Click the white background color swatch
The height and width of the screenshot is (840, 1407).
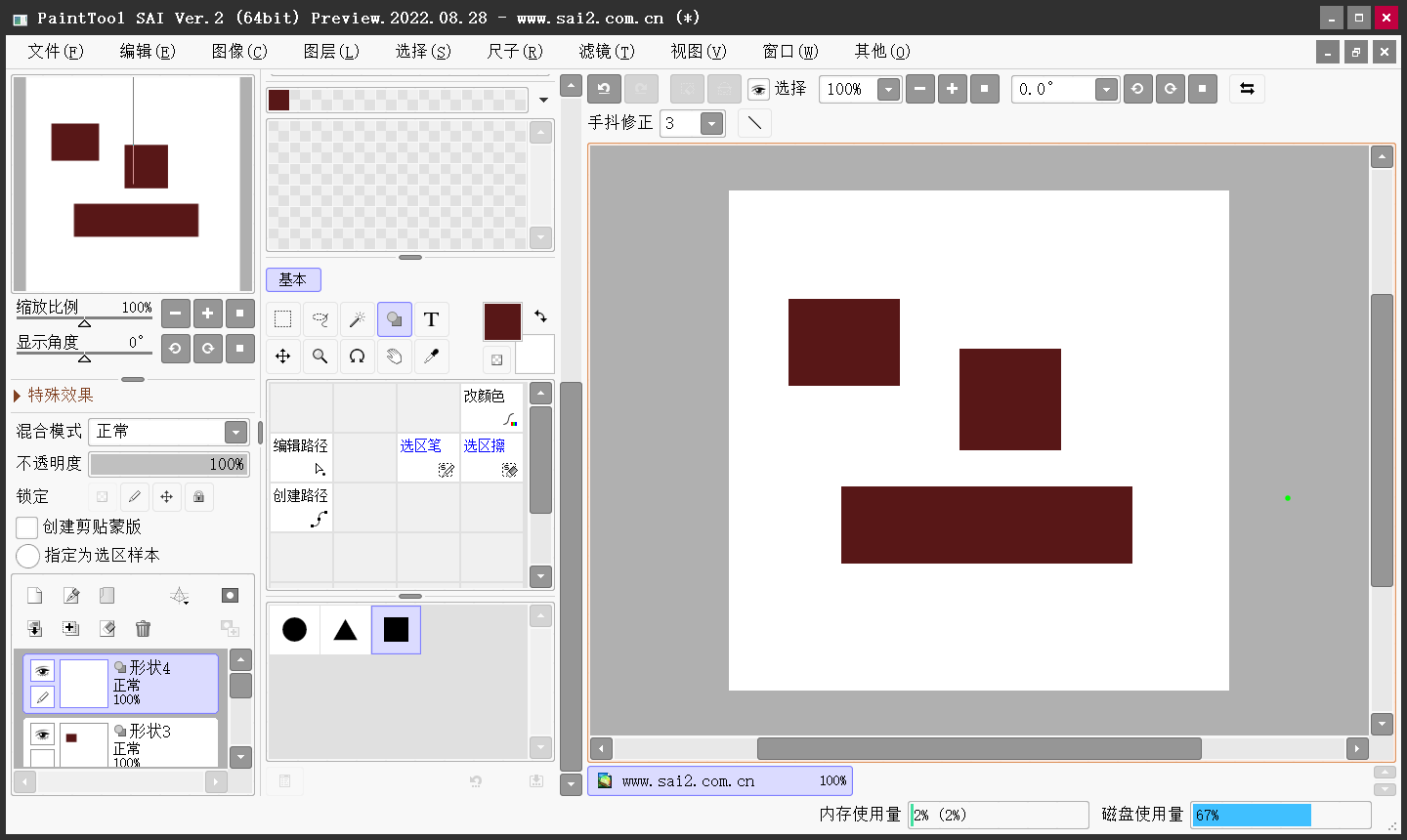pos(536,356)
